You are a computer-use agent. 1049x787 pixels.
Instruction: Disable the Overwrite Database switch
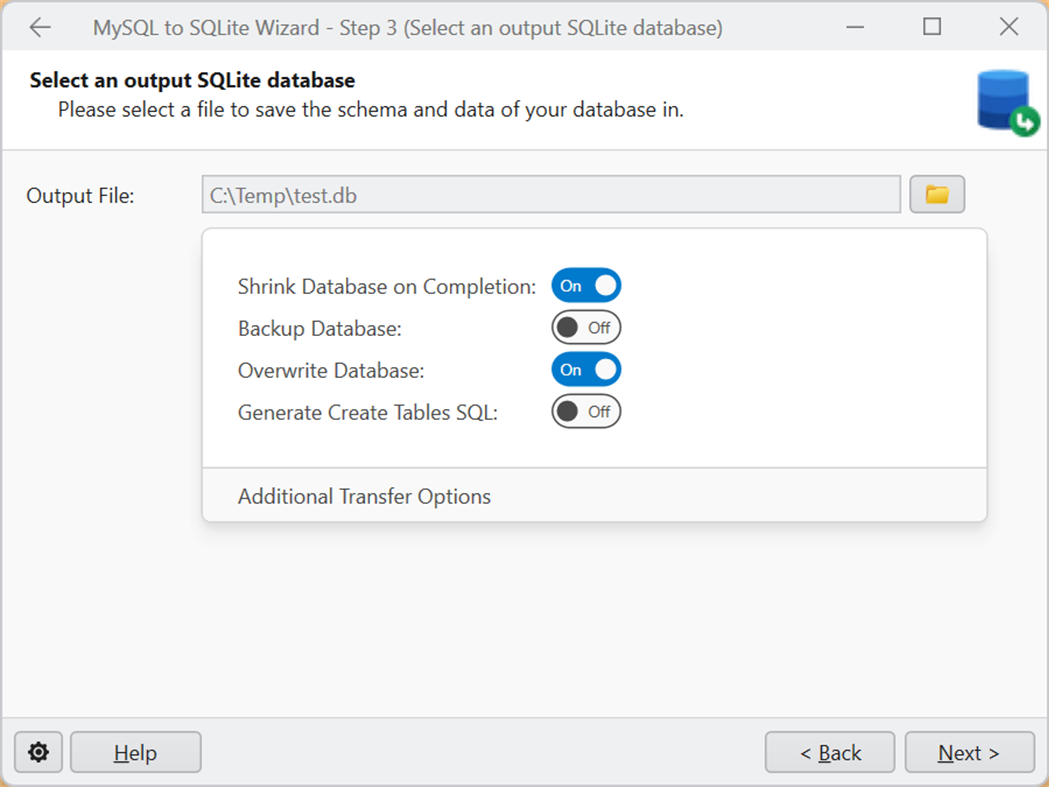[586, 370]
